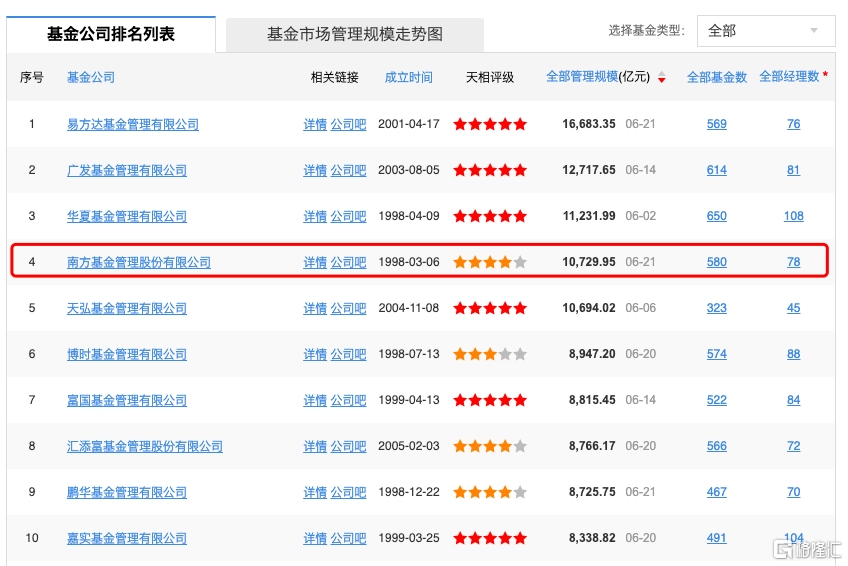
Task: Click 公司吧 link for 富国基金
Action: 348,400
